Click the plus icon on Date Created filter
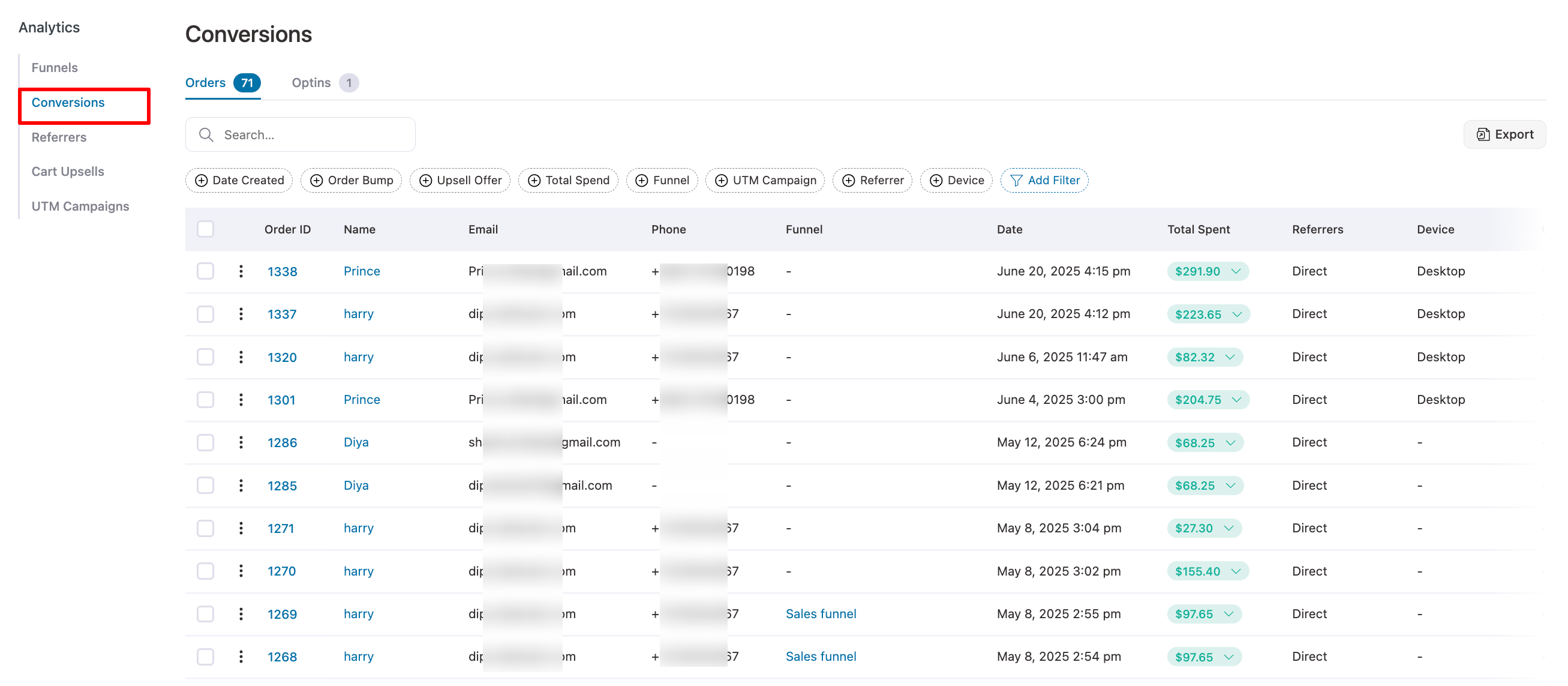Image resolution: width=1568 pixels, height=686 pixels. tap(201, 180)
